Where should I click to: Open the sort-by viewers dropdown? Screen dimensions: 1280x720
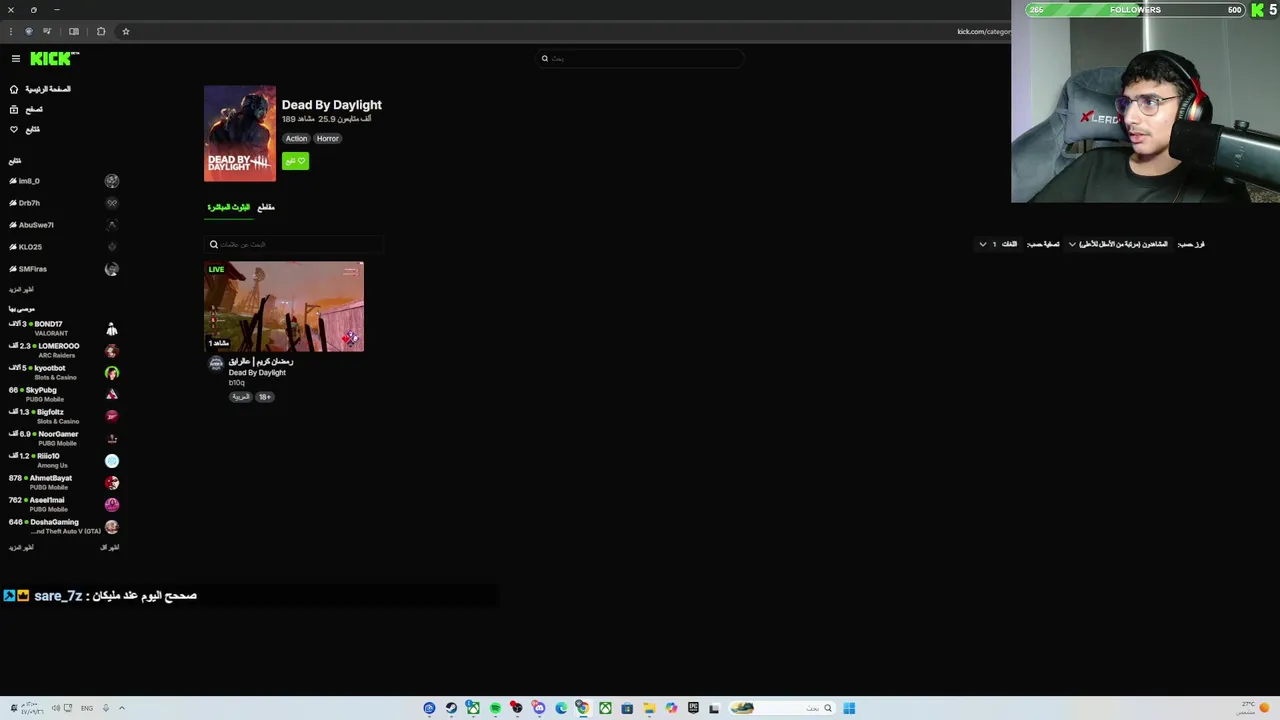1118,244
